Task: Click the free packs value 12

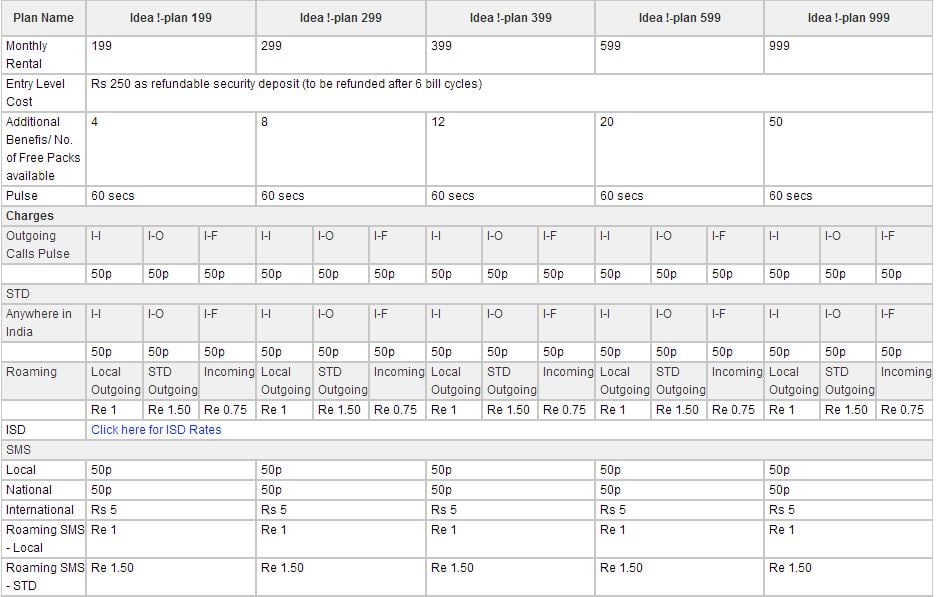Action: [x=438, y=122]
